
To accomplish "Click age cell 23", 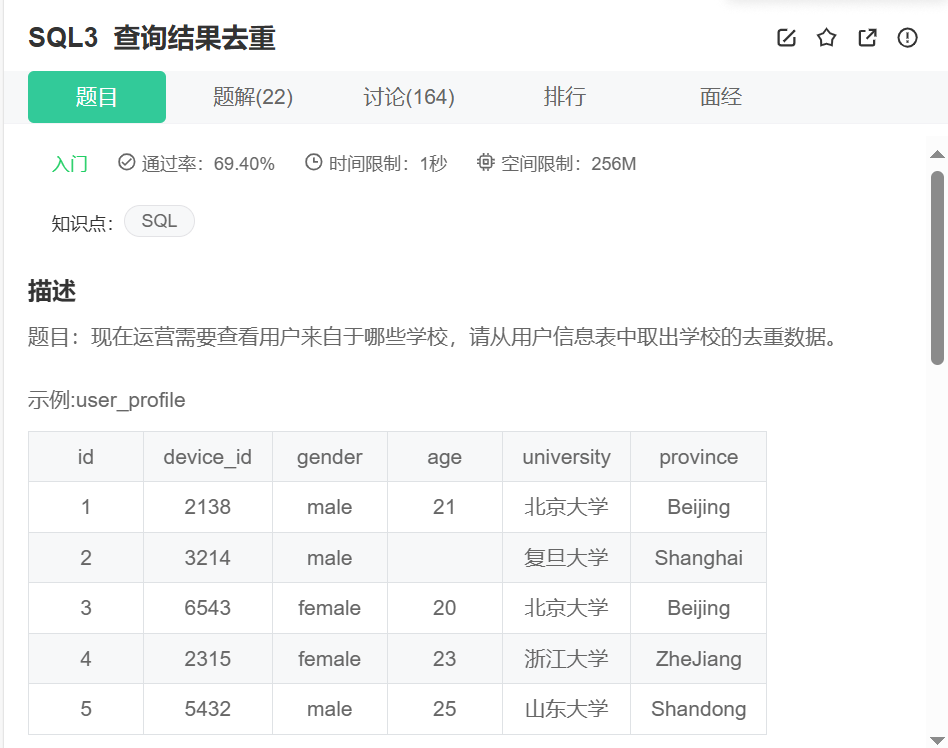I will (444, 659).
